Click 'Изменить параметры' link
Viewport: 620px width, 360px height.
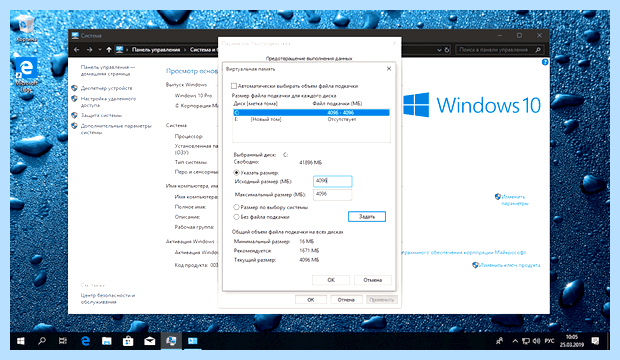click(x=514, y=200)
